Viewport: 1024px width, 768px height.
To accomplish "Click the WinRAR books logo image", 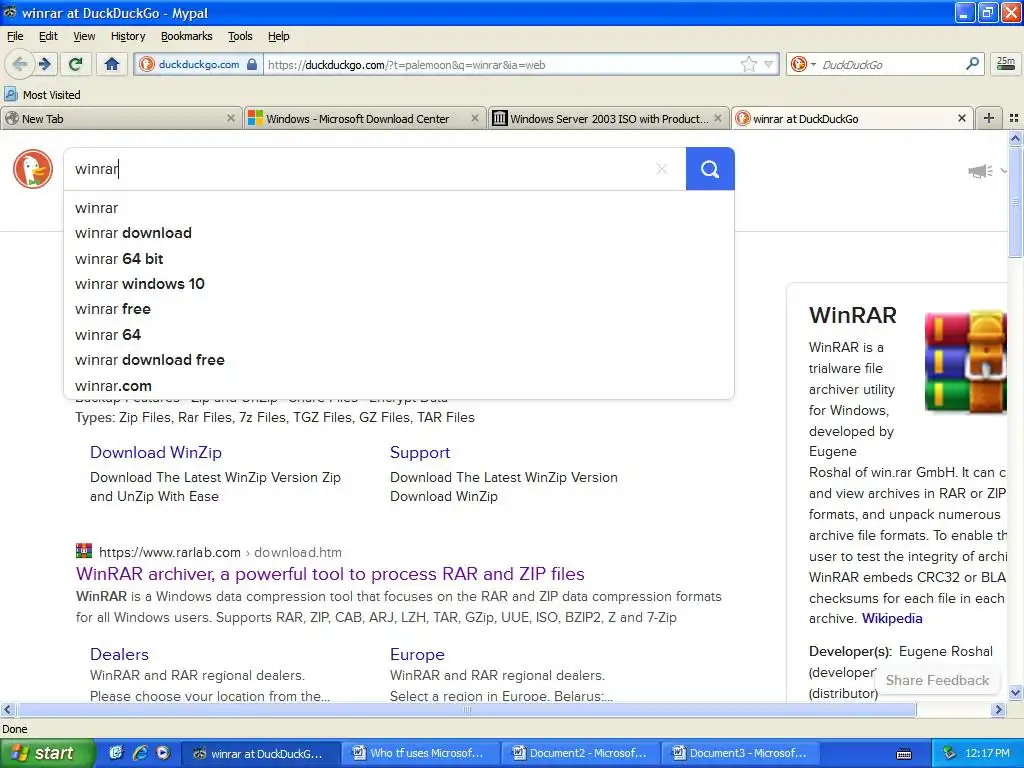I will (965, 361).
